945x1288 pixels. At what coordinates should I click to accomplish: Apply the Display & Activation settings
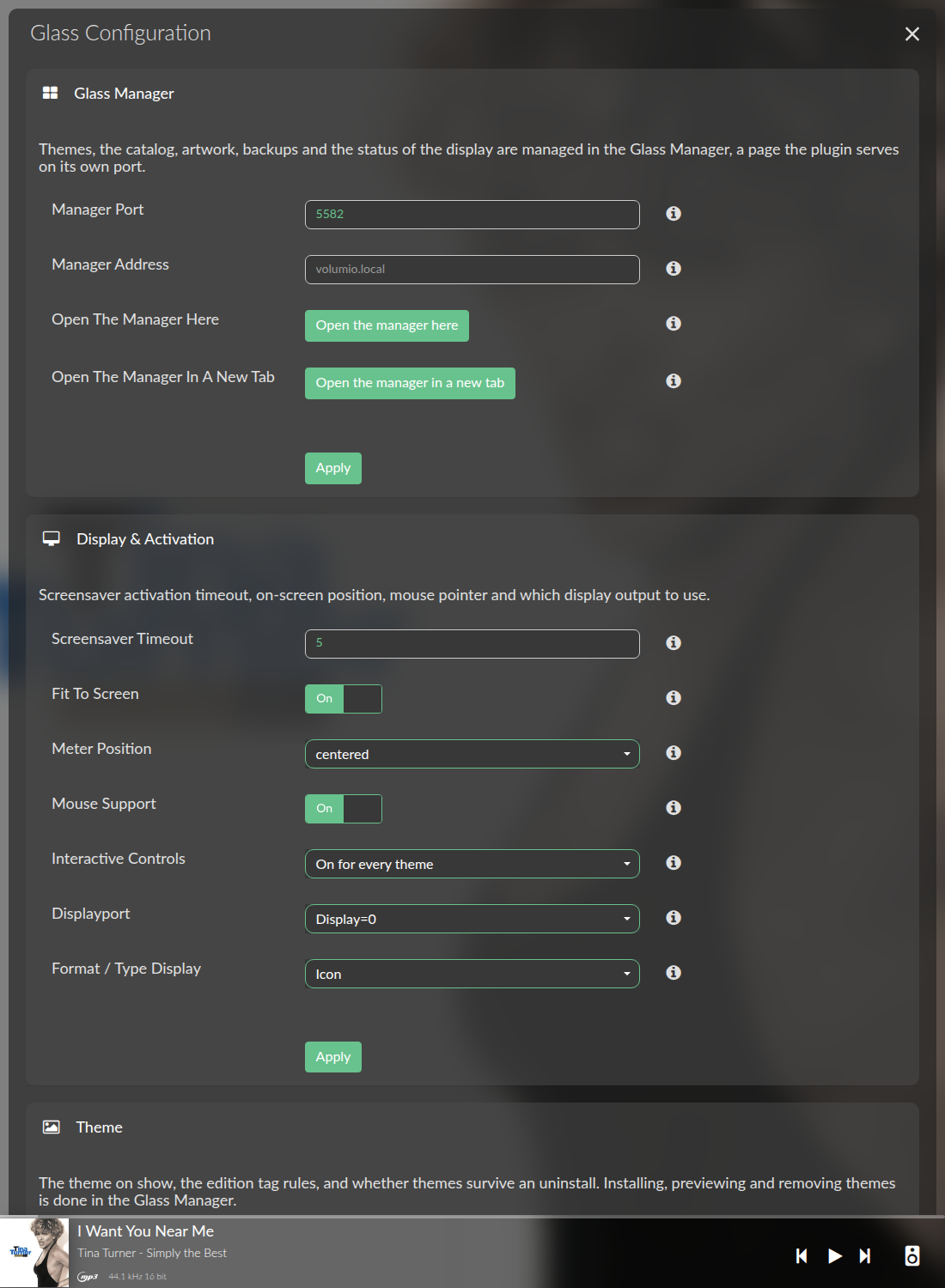tap(333, 1057)
